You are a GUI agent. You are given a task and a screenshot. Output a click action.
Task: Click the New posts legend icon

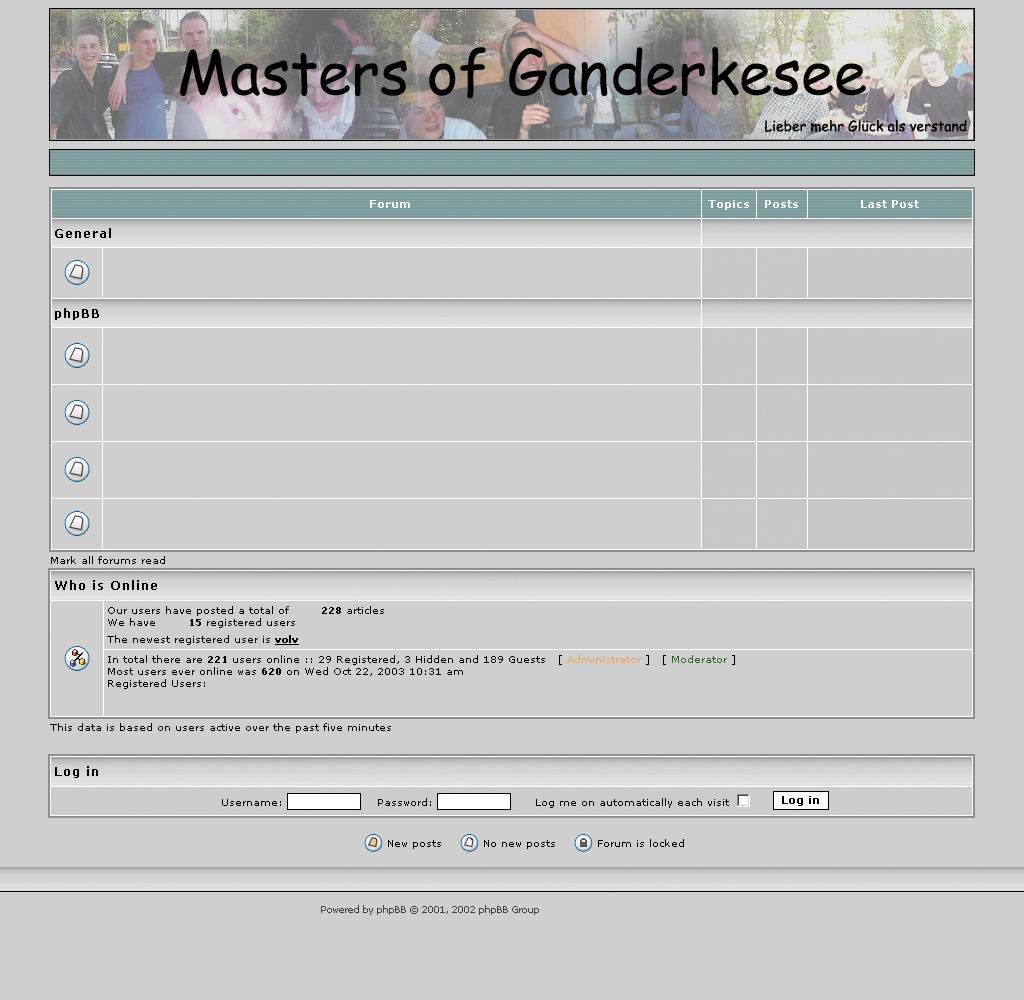pyautogui.click(x=373, y=843)
